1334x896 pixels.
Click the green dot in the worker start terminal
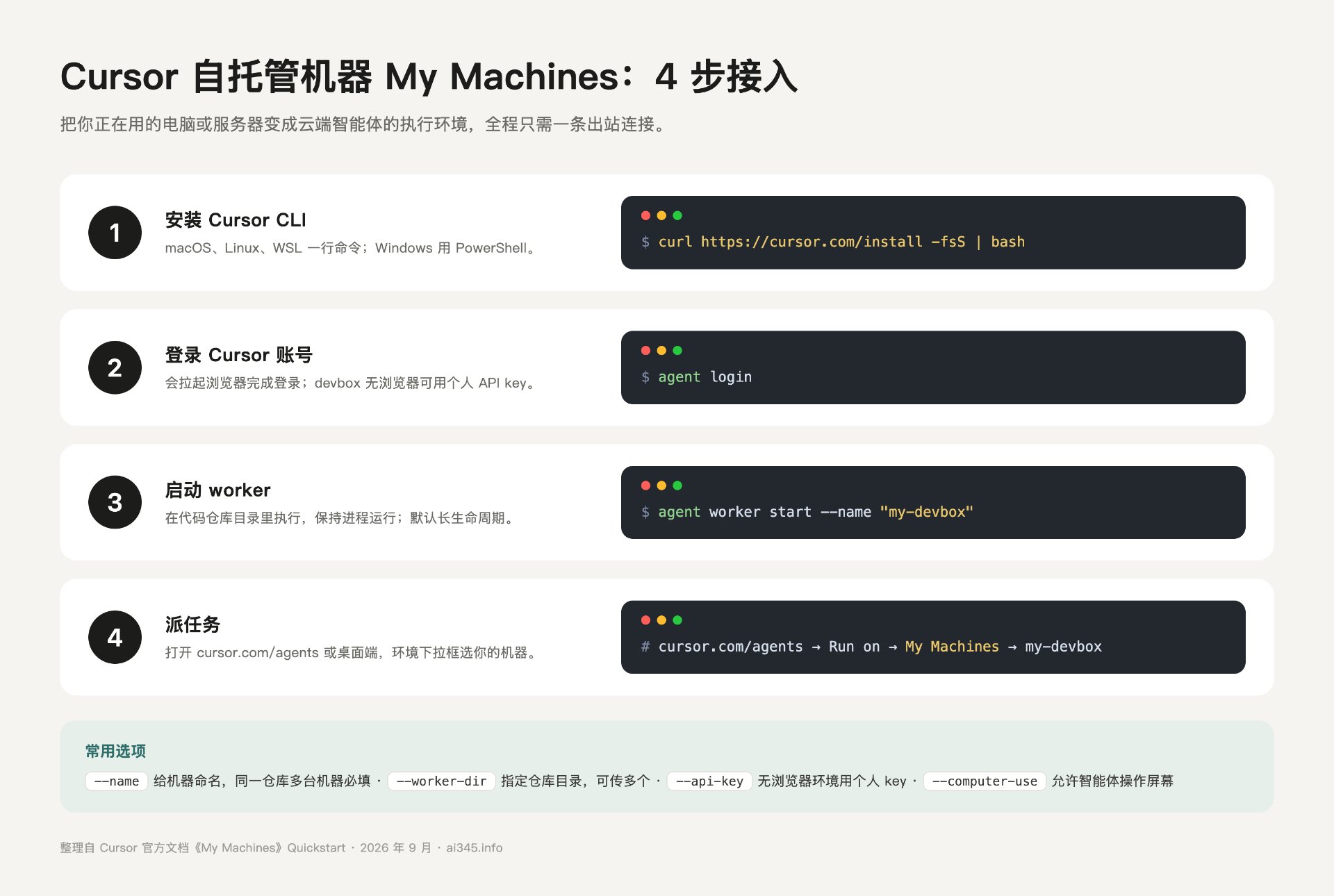click(x=677, y=485)
